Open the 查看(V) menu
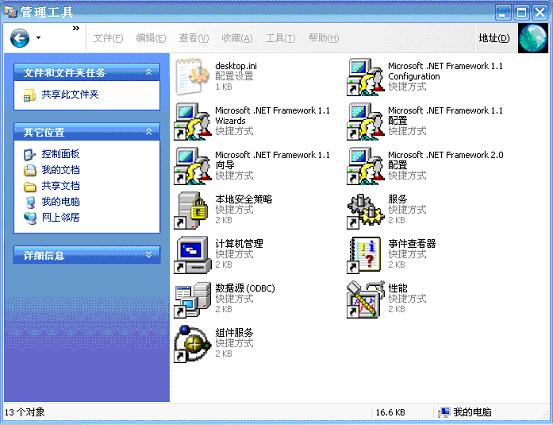The image size is (553, 425). click(194, 38)
